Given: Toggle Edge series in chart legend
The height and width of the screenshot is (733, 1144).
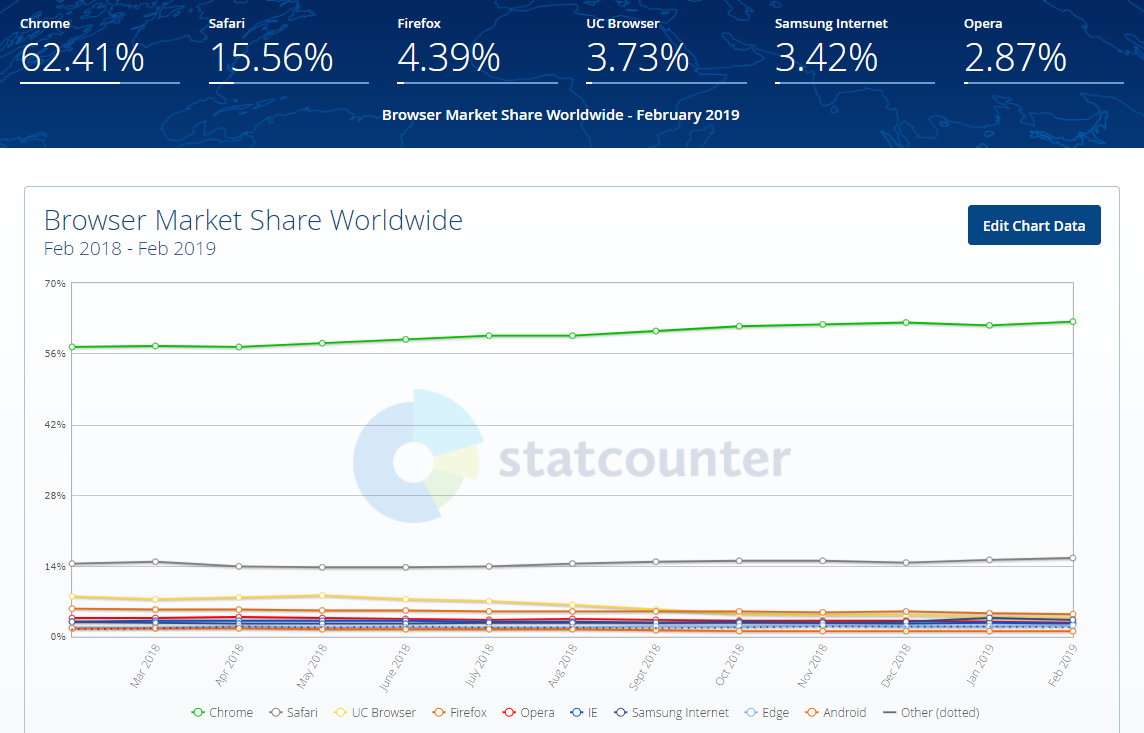Looking at the screenshot, I should tap(767, 713).
